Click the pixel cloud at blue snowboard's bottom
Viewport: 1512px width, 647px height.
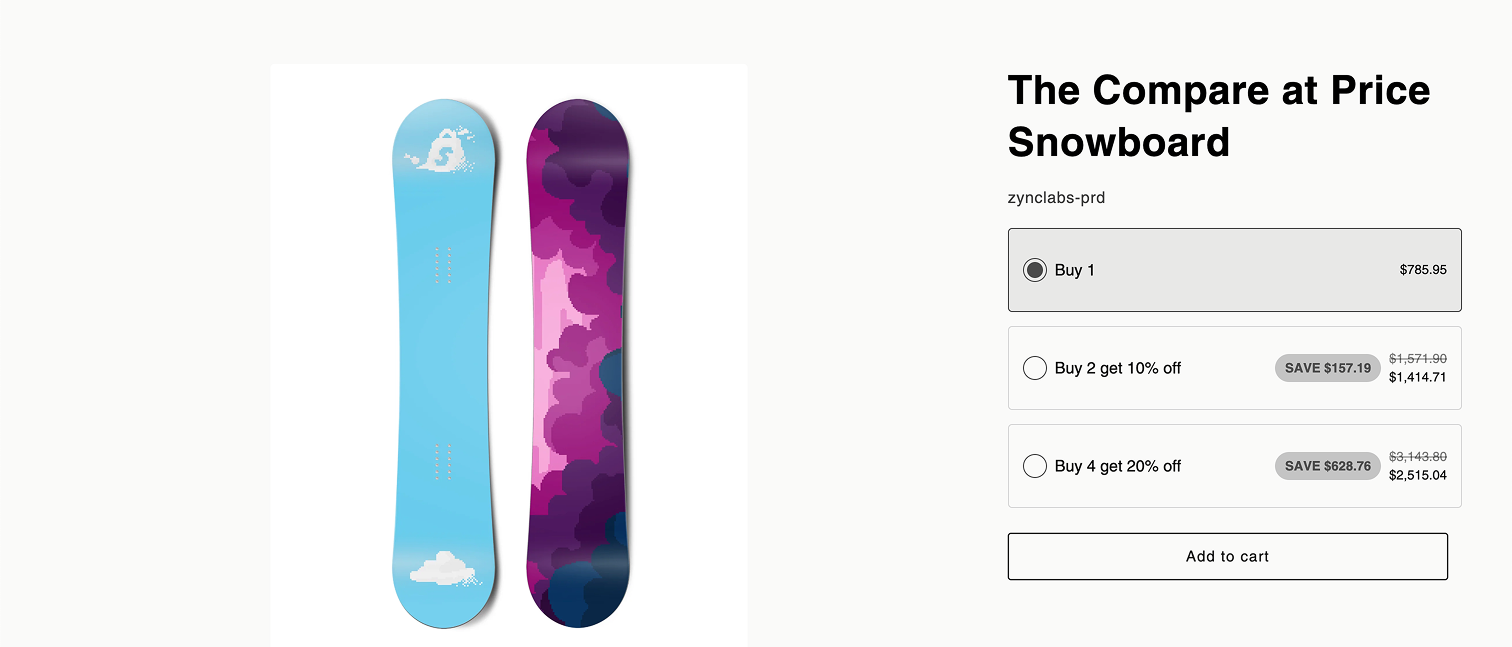(440, 568)
